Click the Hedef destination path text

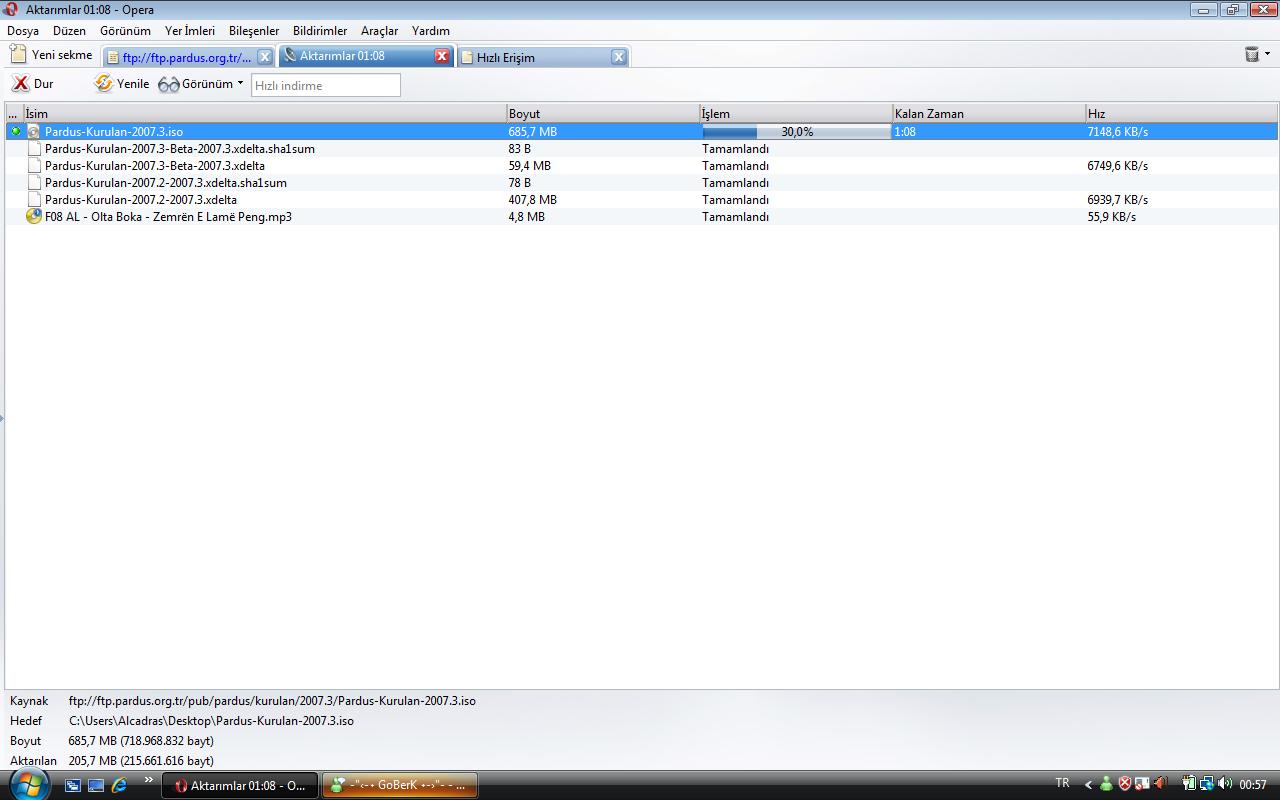211,721
